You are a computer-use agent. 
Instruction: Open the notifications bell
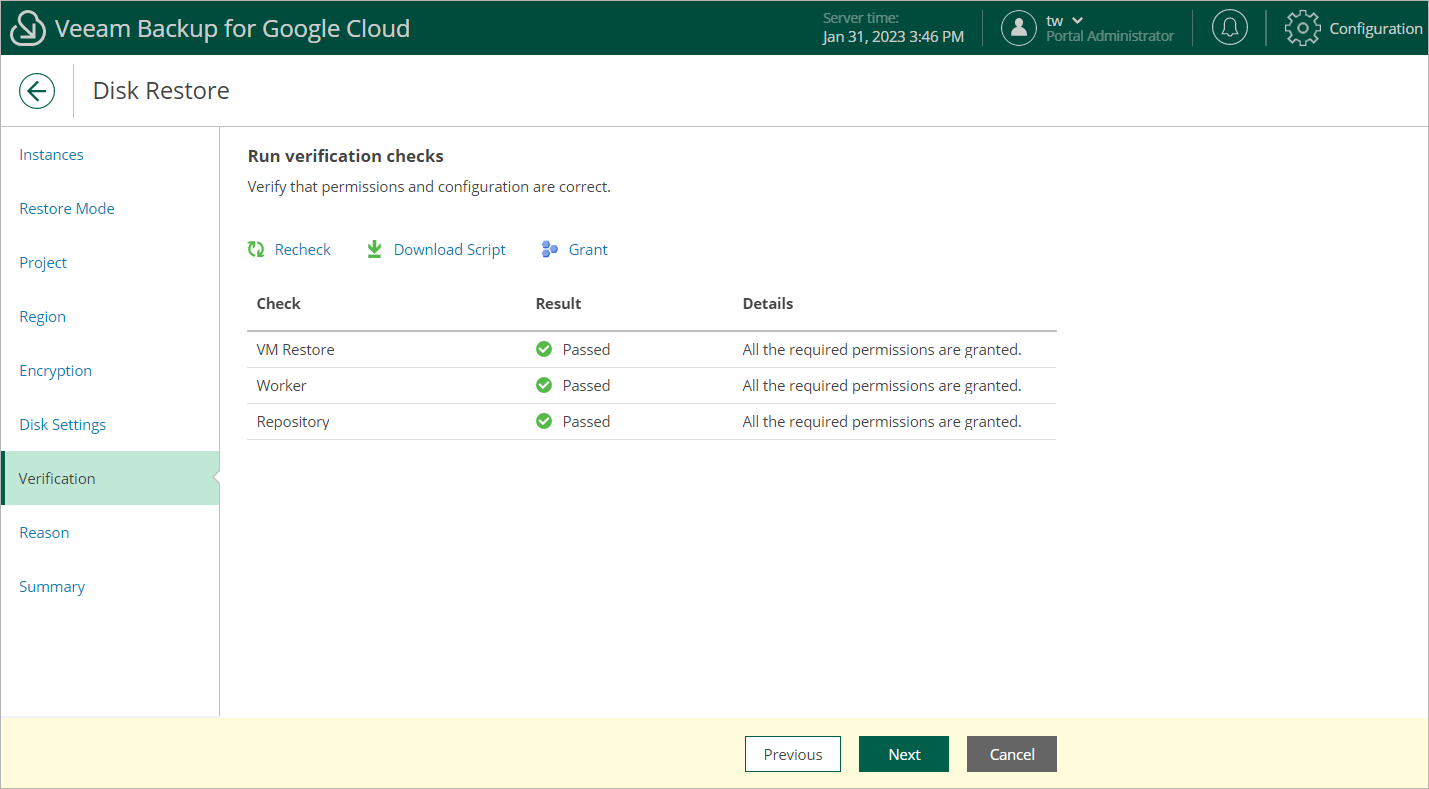click(1229, 28)
